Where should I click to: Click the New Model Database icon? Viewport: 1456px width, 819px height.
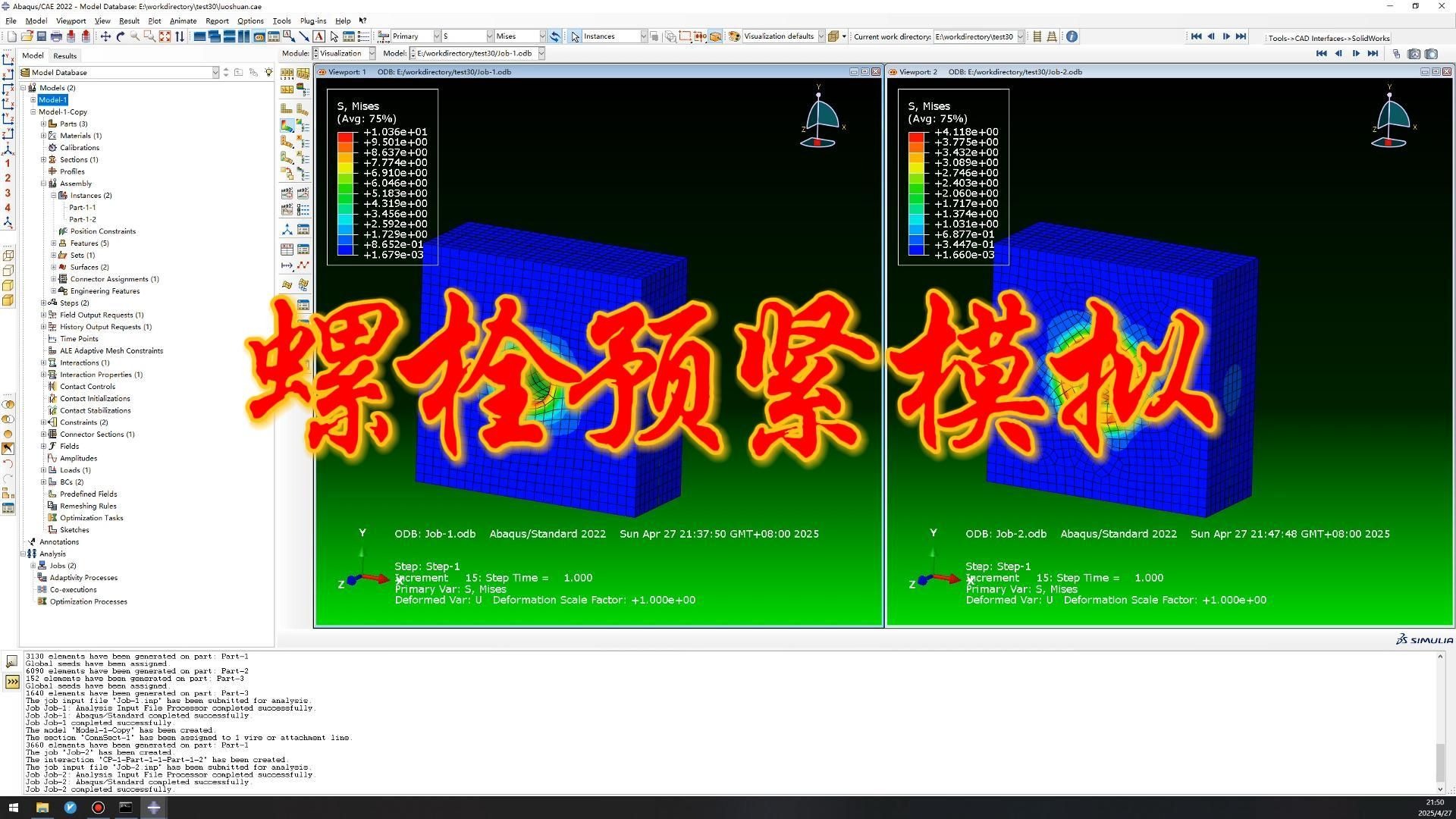point(11,36)
